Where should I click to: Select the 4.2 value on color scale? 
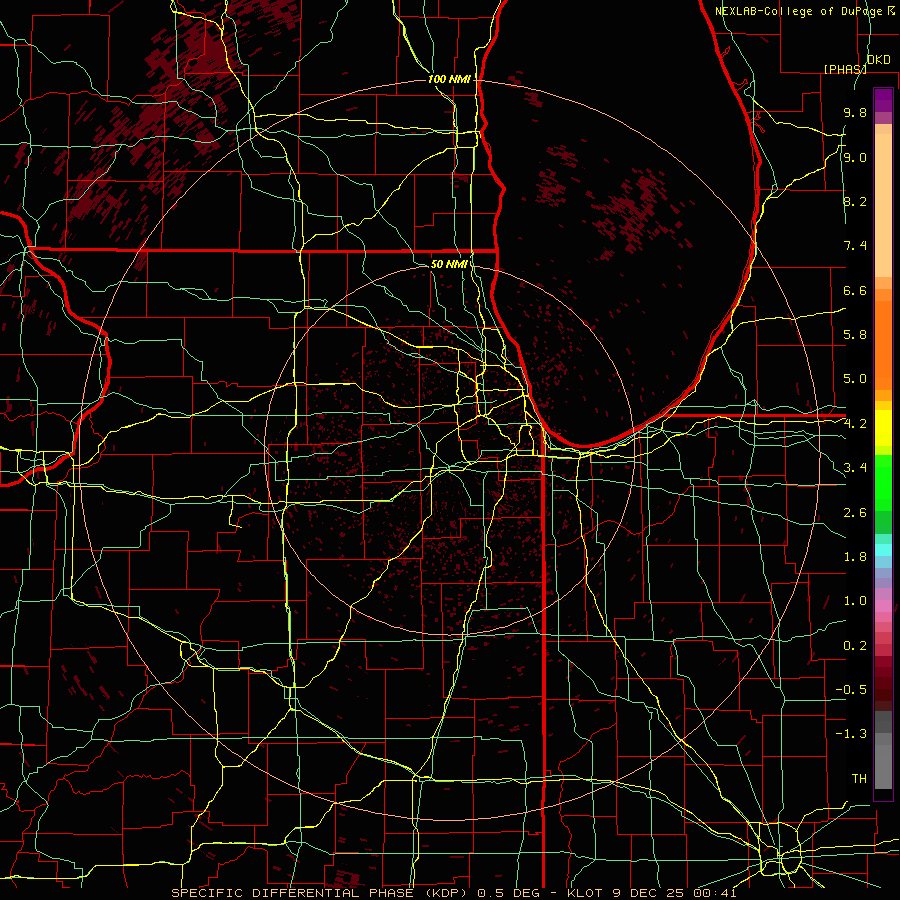pos(855,424)
